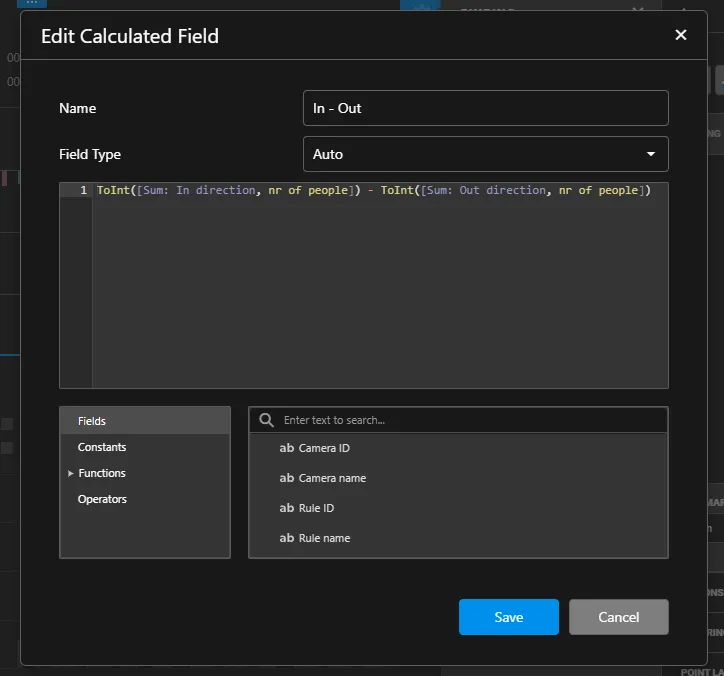Screen dimensions: 724x676
Task: Click 'Sum: Out direction' in the expression
Action: click(486, 190)
